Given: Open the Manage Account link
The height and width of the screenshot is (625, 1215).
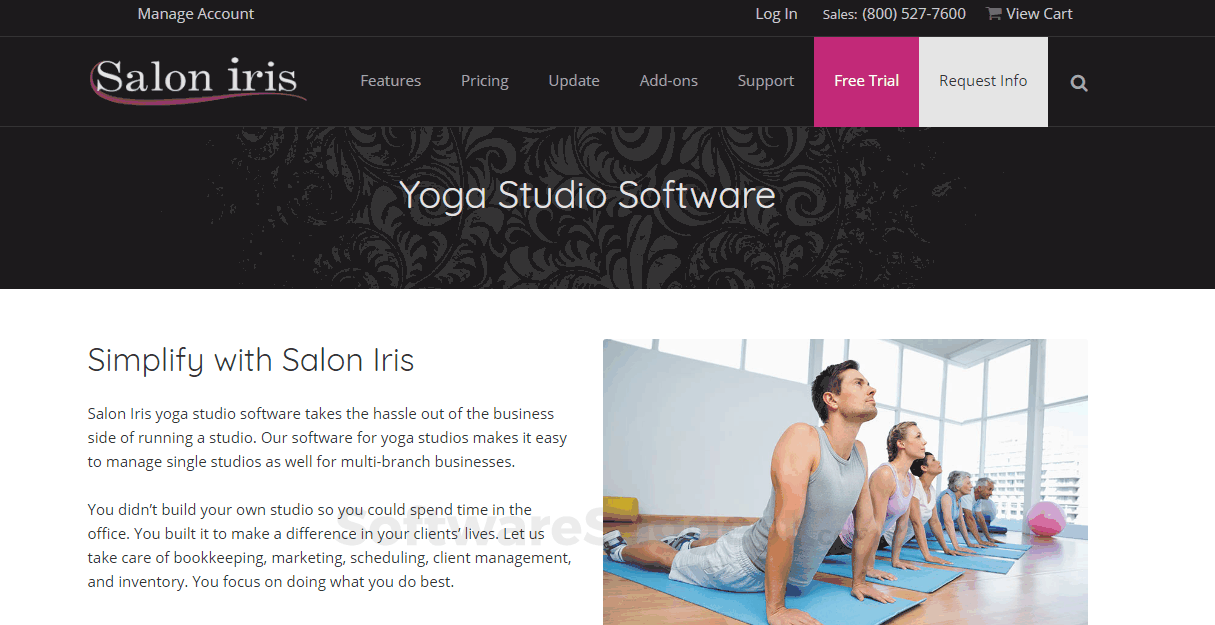Looking at the screenshot, I should coord(196,14).
